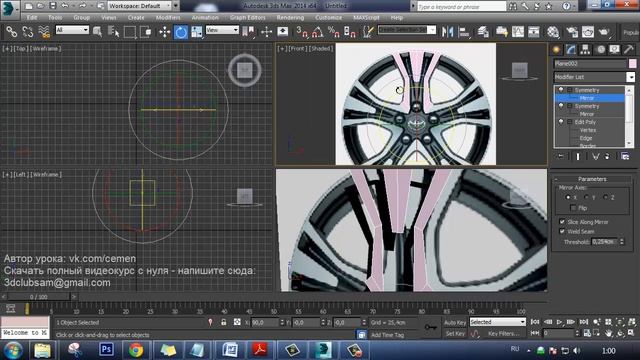Toggle Spinner Snap icon
Viewport: 640px width, 360px height.
350,31
